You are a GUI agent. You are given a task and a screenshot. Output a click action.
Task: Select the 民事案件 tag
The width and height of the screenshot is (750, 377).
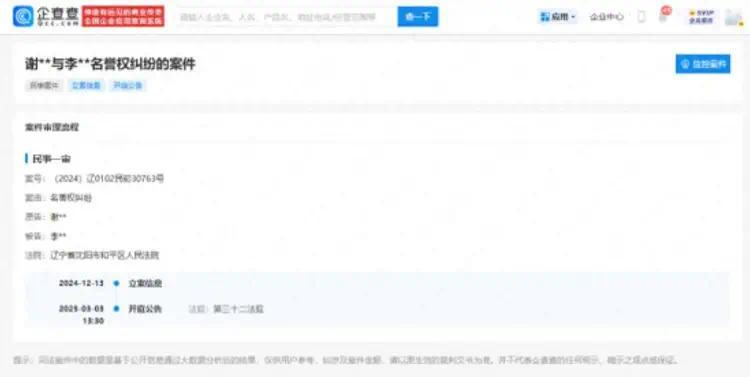44,86
